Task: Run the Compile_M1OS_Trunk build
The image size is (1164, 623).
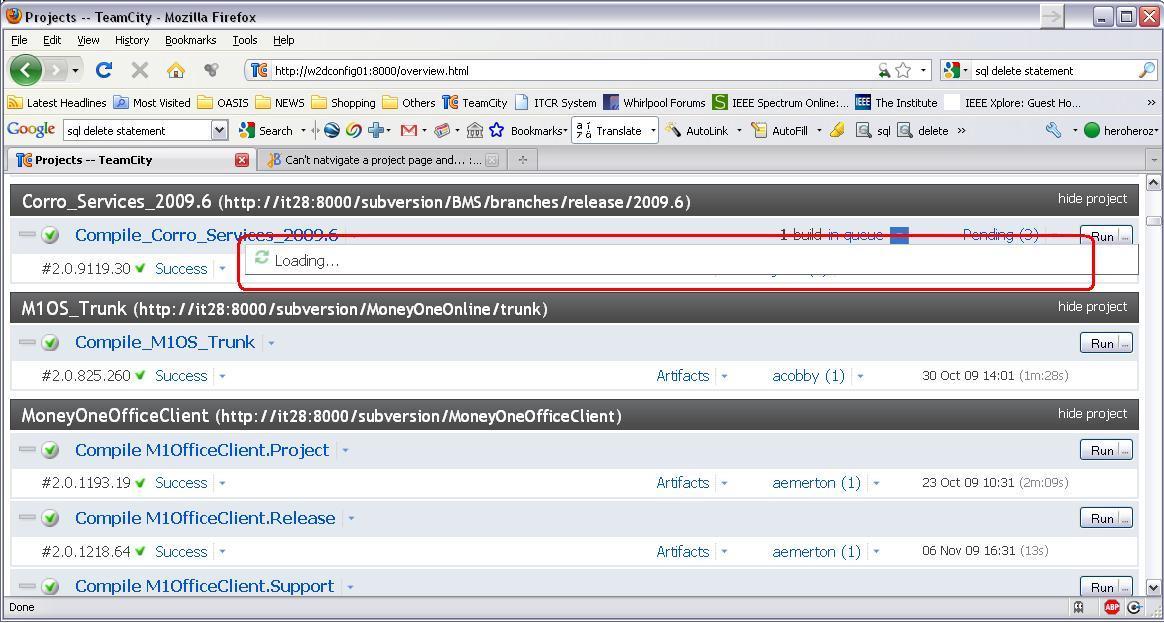Action: [1102, 344]
